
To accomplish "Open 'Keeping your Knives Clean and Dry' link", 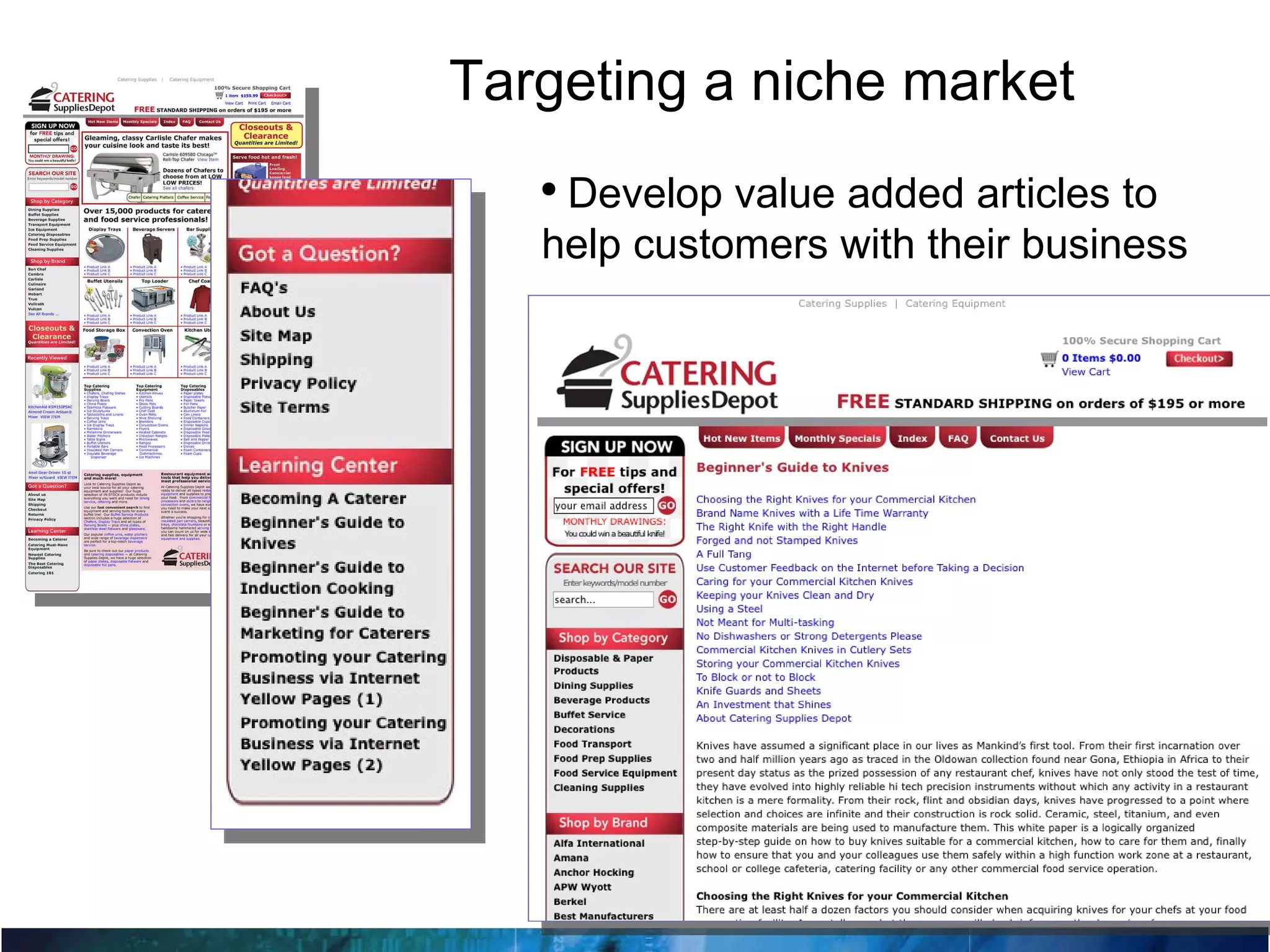I will [x=785, y=595].
